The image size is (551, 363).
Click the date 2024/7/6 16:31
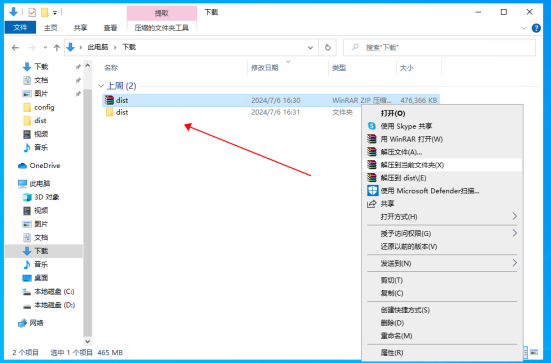point(276,112)
